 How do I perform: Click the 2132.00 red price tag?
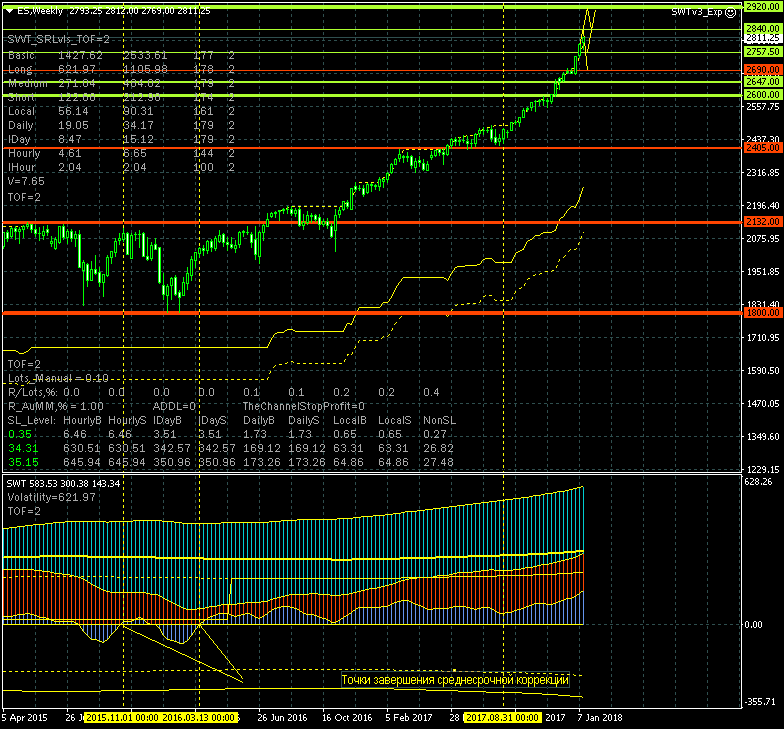763,221
